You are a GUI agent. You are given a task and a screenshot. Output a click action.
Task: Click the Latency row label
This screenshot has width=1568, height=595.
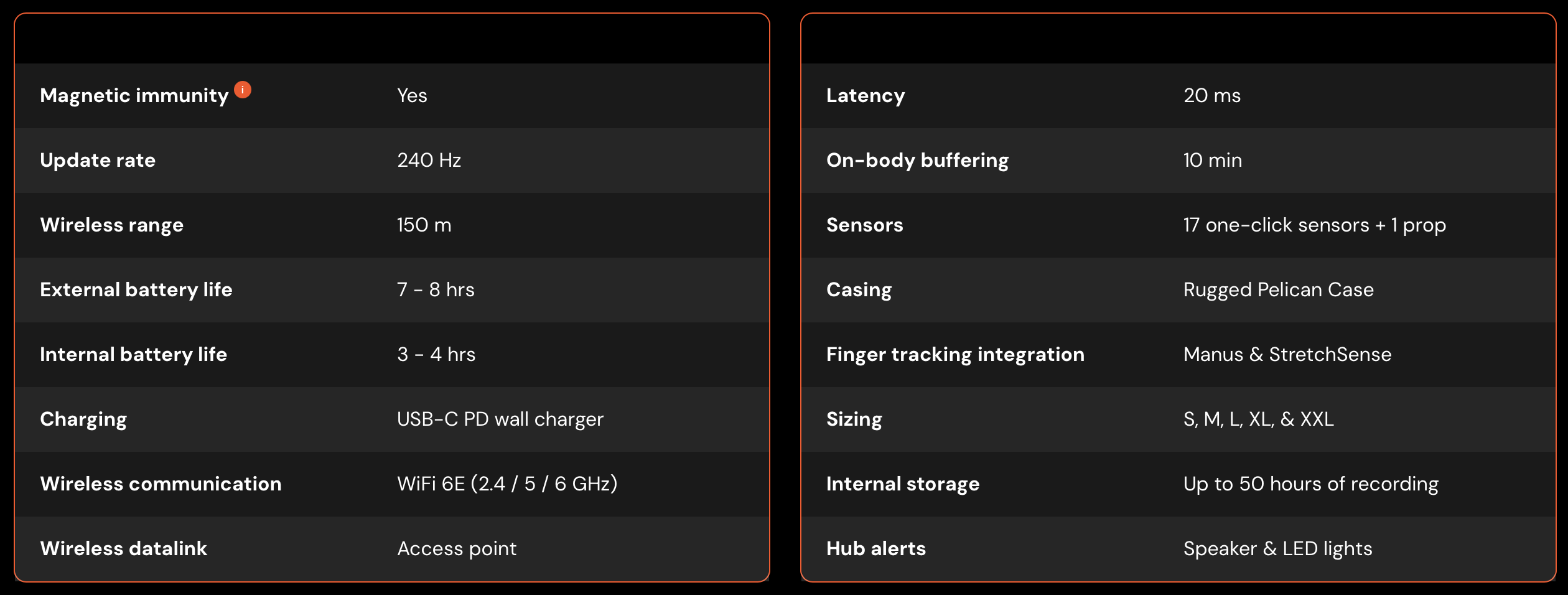866,96
